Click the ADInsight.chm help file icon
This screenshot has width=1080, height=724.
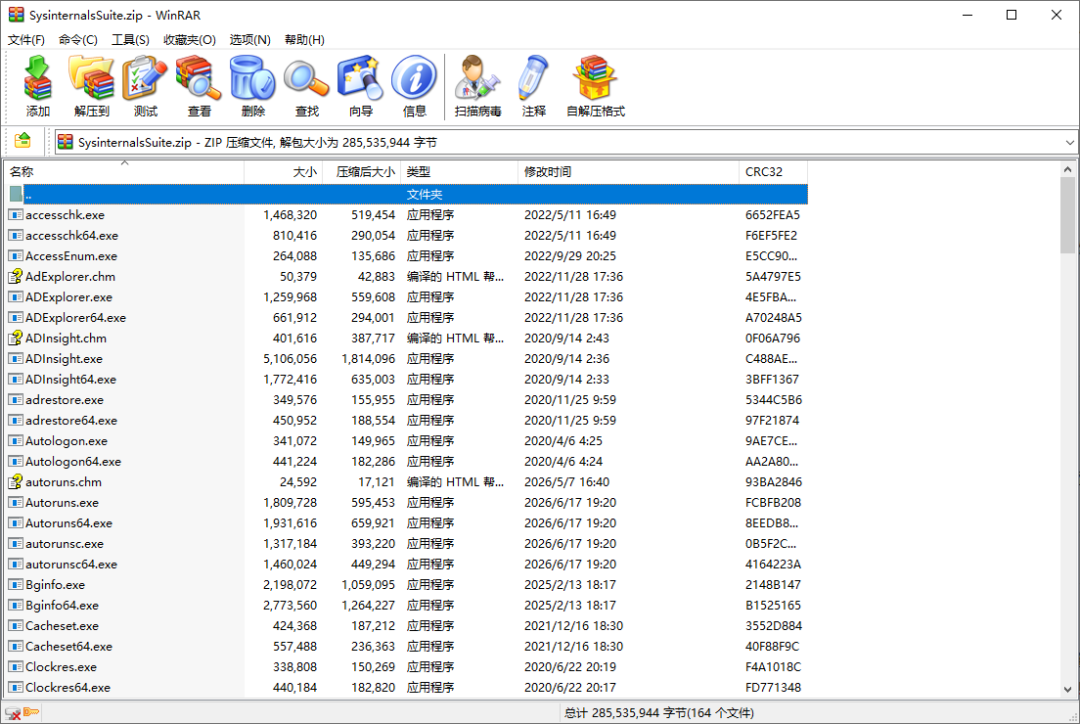pyautogui.click(x=15, y=338)
